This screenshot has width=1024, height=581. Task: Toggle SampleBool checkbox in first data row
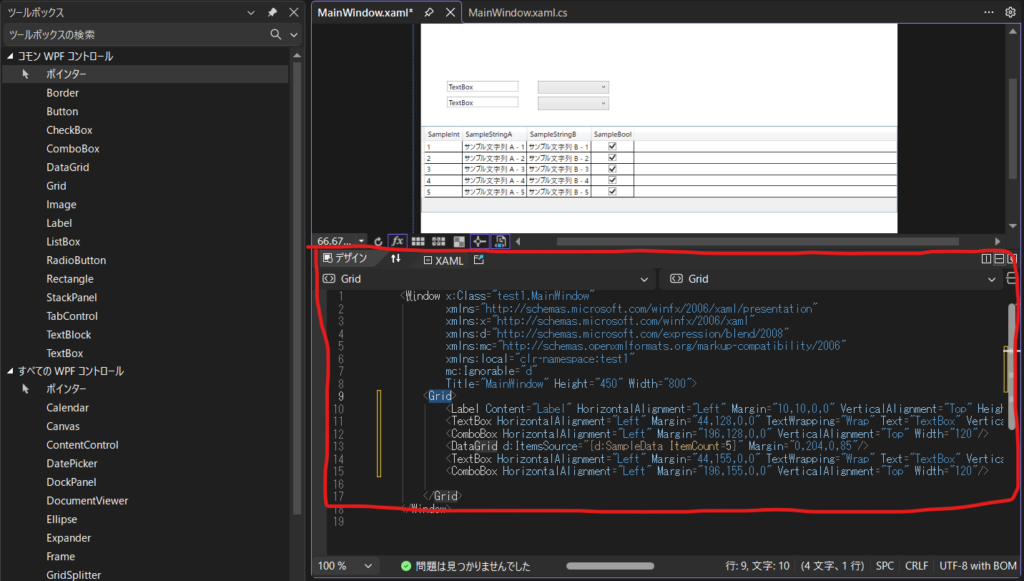coord(612,146)
